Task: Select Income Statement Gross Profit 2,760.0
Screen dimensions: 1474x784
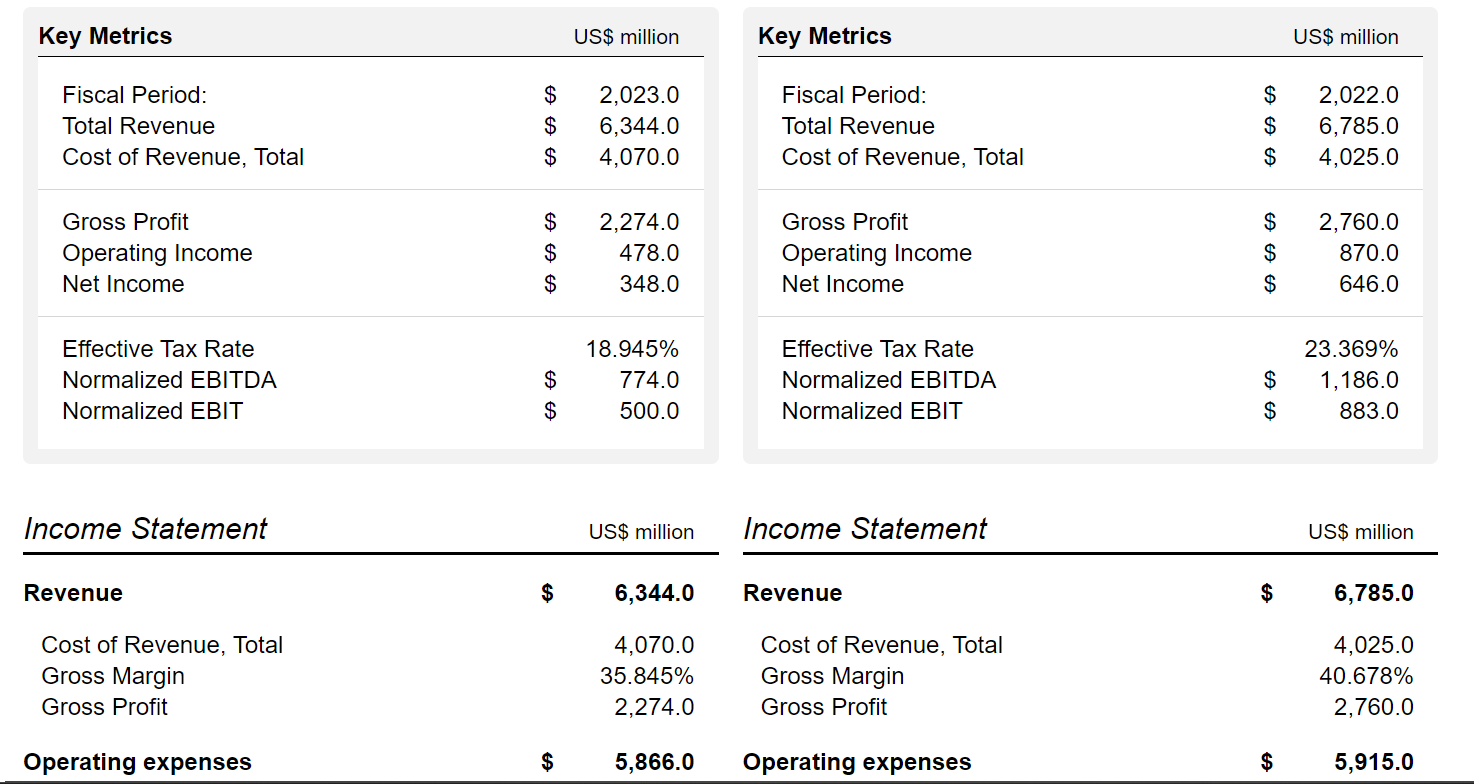Action: [1374, 707]
